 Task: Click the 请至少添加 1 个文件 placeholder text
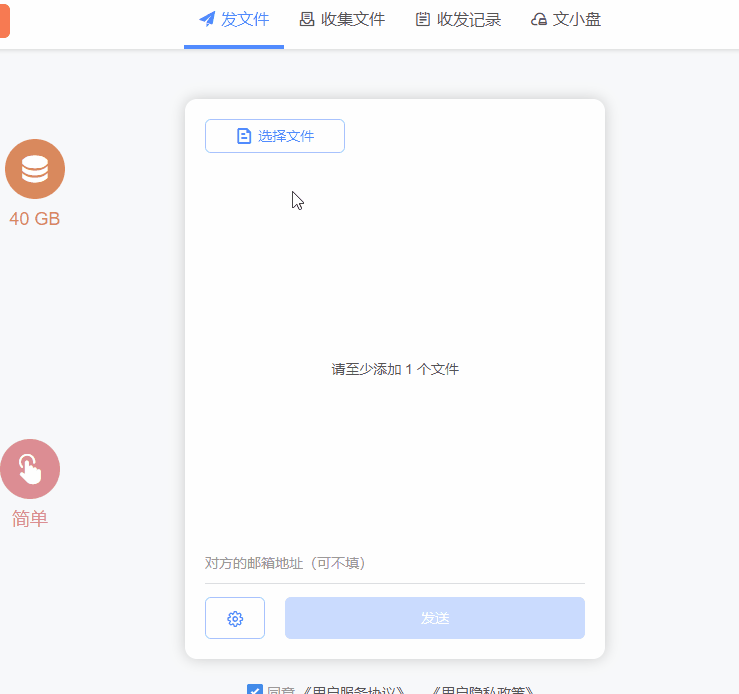click(x=395, y=369)
